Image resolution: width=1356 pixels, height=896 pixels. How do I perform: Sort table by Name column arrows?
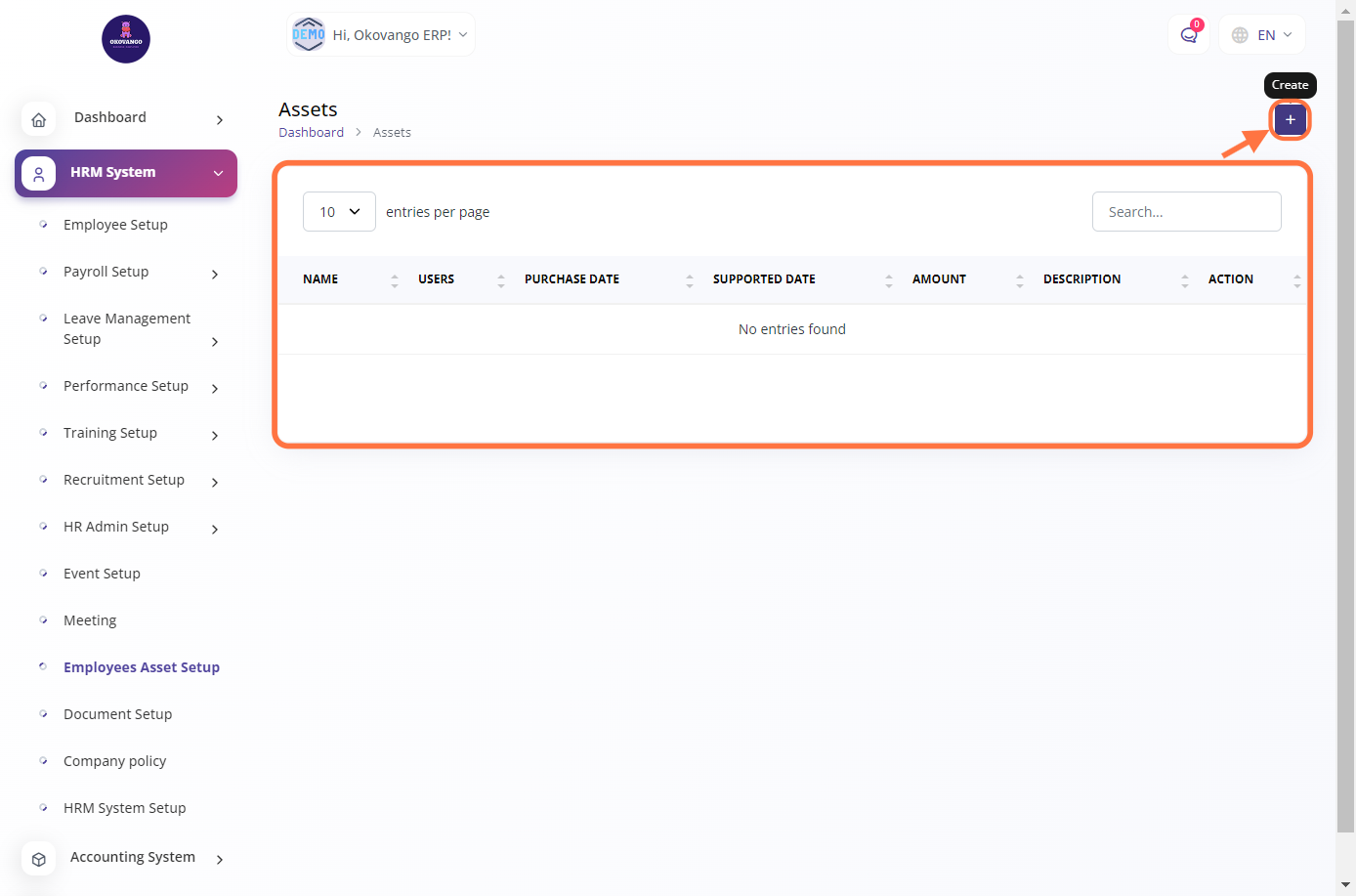(x=395, y=280)
